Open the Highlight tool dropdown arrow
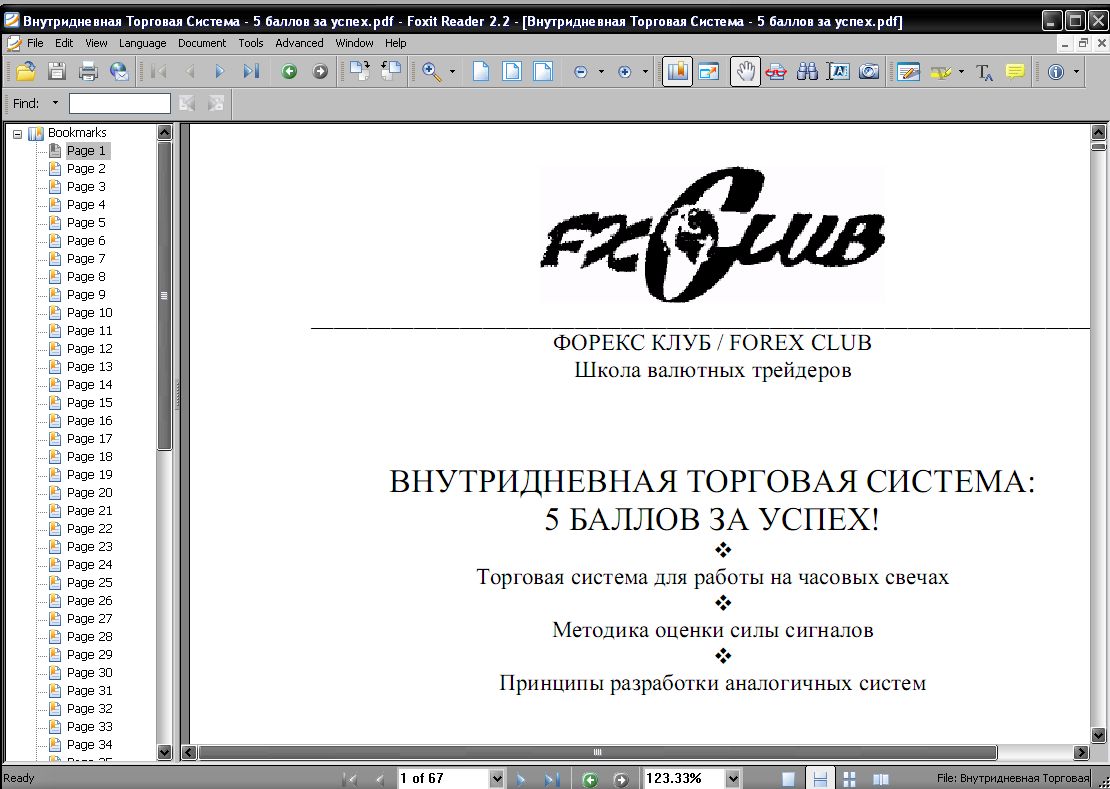1110x789 pixels. [x=961, y=71]
